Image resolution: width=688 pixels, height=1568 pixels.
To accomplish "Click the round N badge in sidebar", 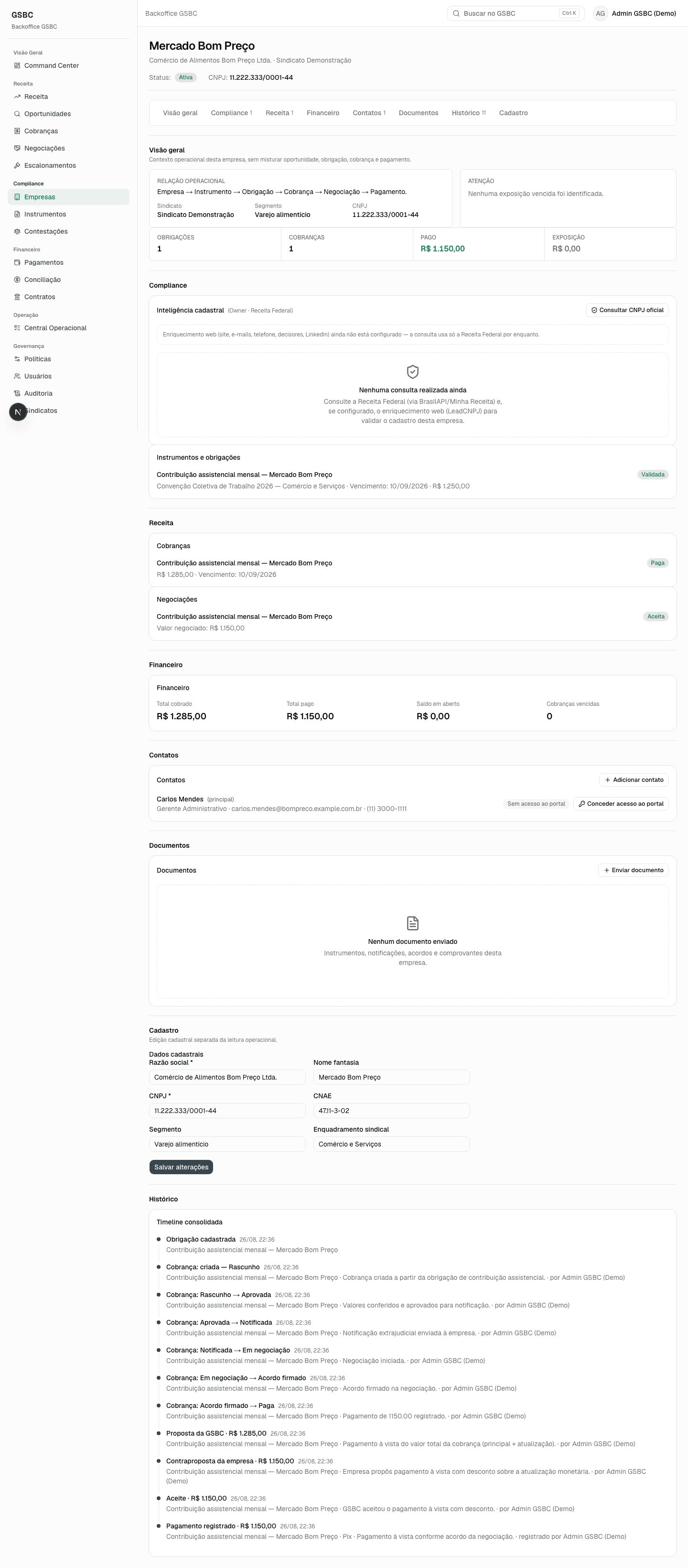I will click(18, 412).
